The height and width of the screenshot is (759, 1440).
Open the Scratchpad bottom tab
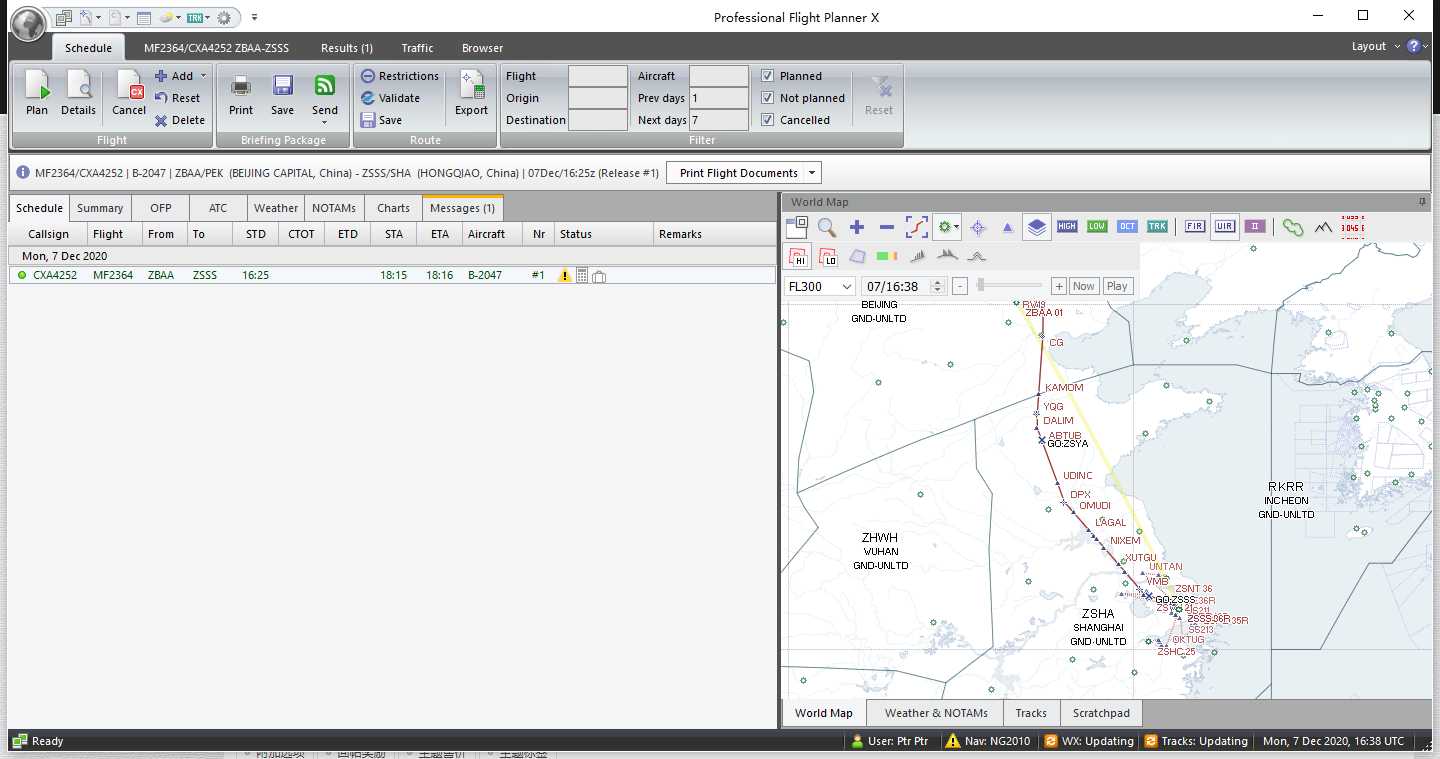(x=1101, y=713)
